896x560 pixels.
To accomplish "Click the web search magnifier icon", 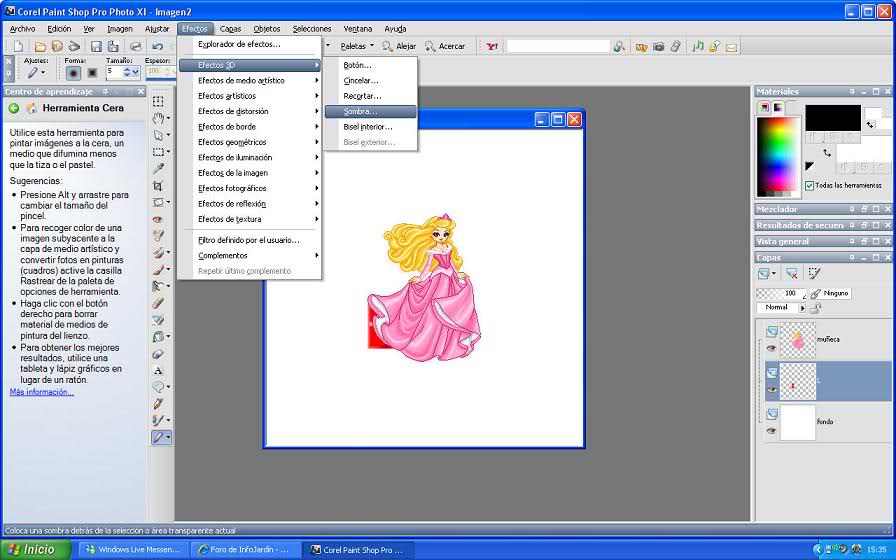I will pyautogui.click(x=619, y=46).
